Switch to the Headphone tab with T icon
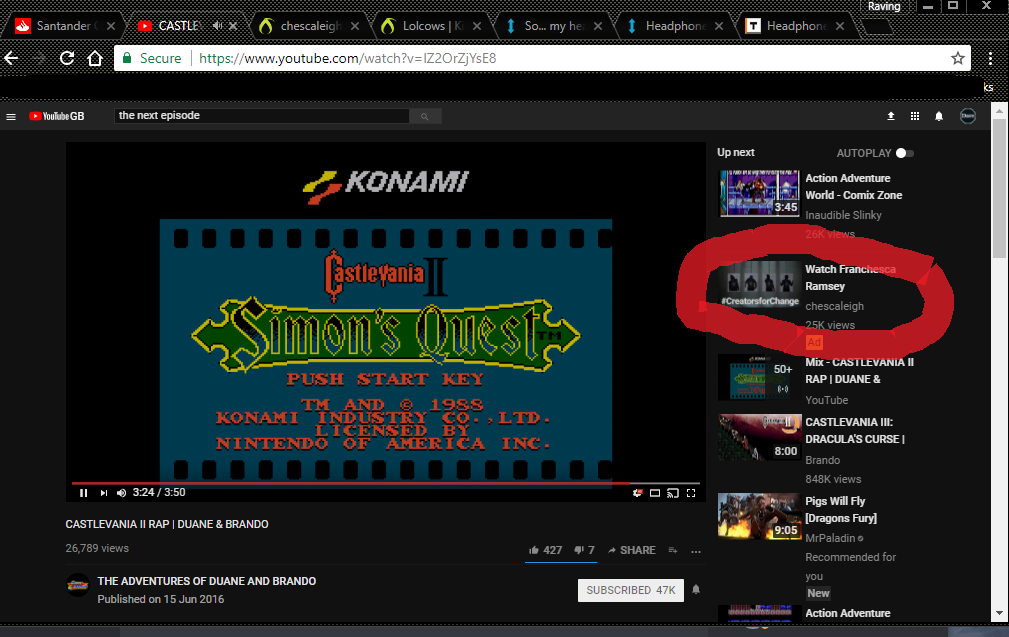 (x=795, y=26)
